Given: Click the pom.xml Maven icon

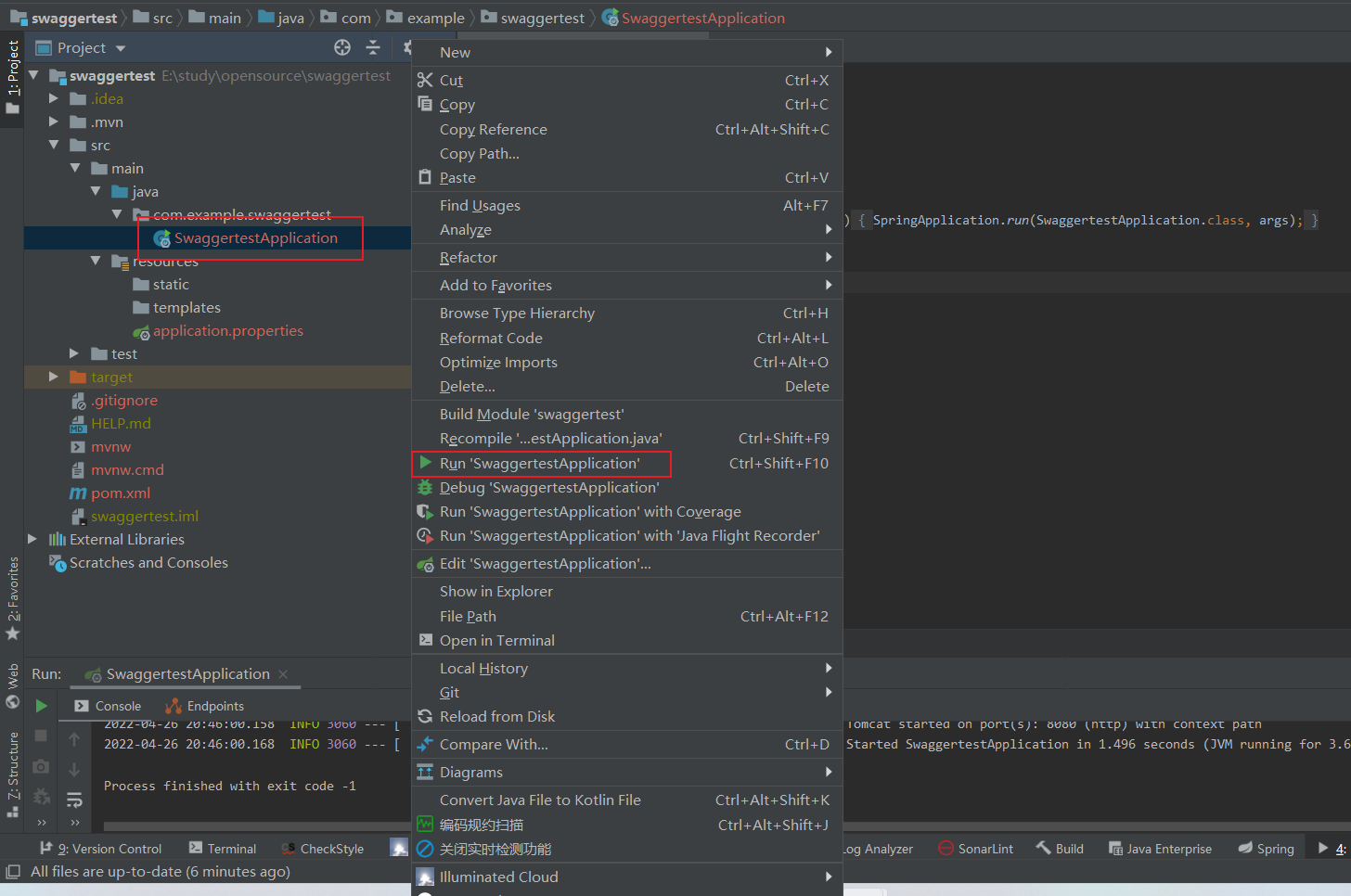Looking at the screenshot, I should (x=78, y=493).
